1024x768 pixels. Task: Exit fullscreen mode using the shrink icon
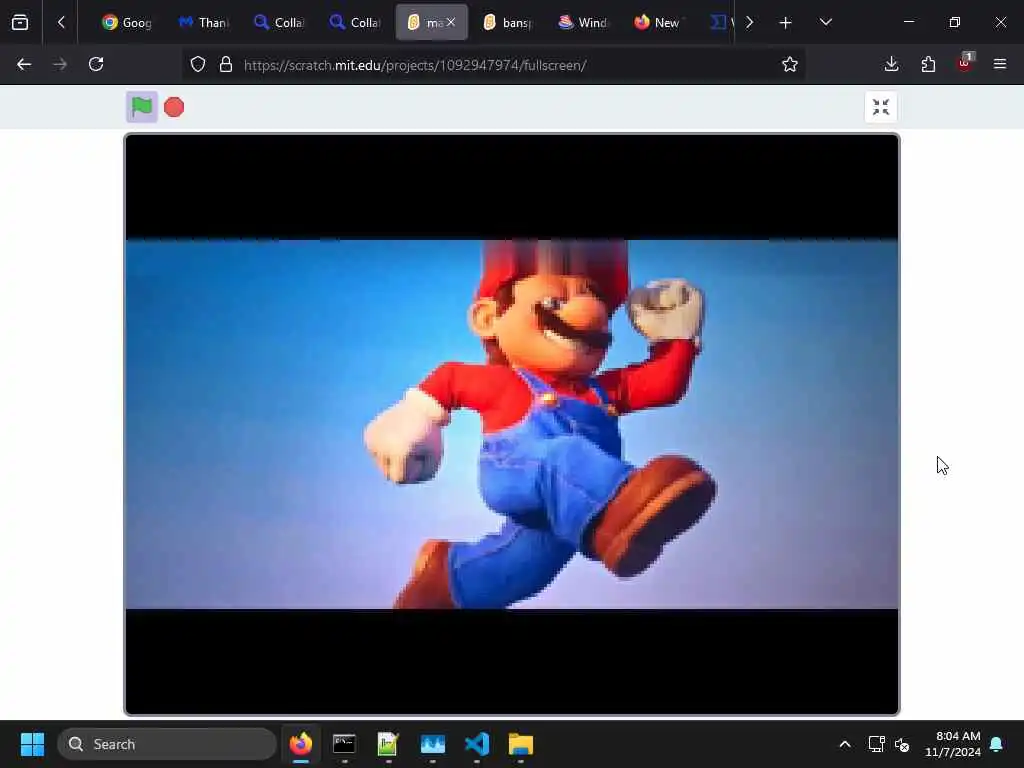[x=880, y=107]
